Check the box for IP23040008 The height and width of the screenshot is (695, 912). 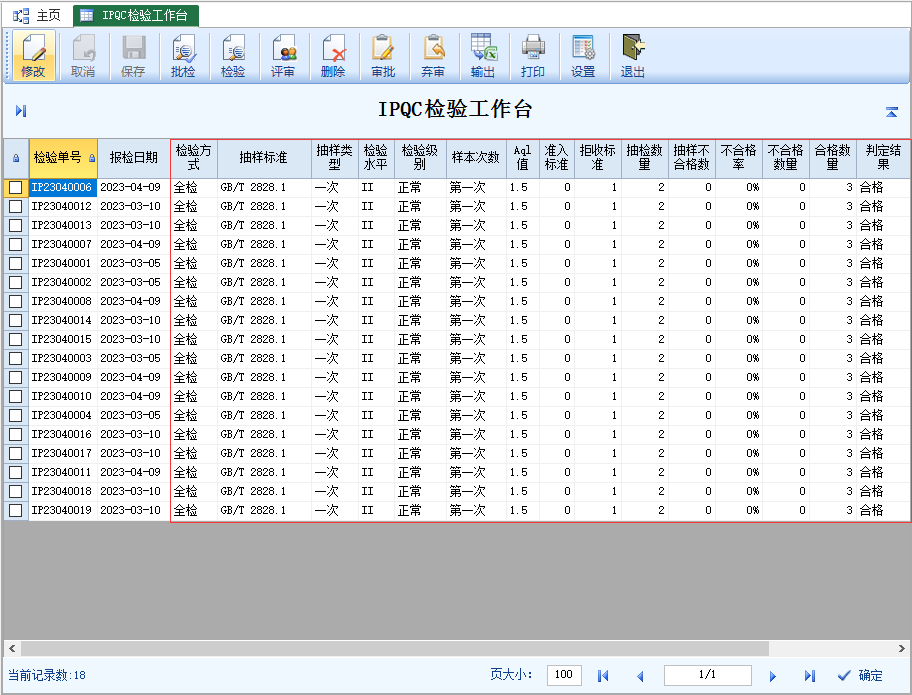click(x=16, y=301)
